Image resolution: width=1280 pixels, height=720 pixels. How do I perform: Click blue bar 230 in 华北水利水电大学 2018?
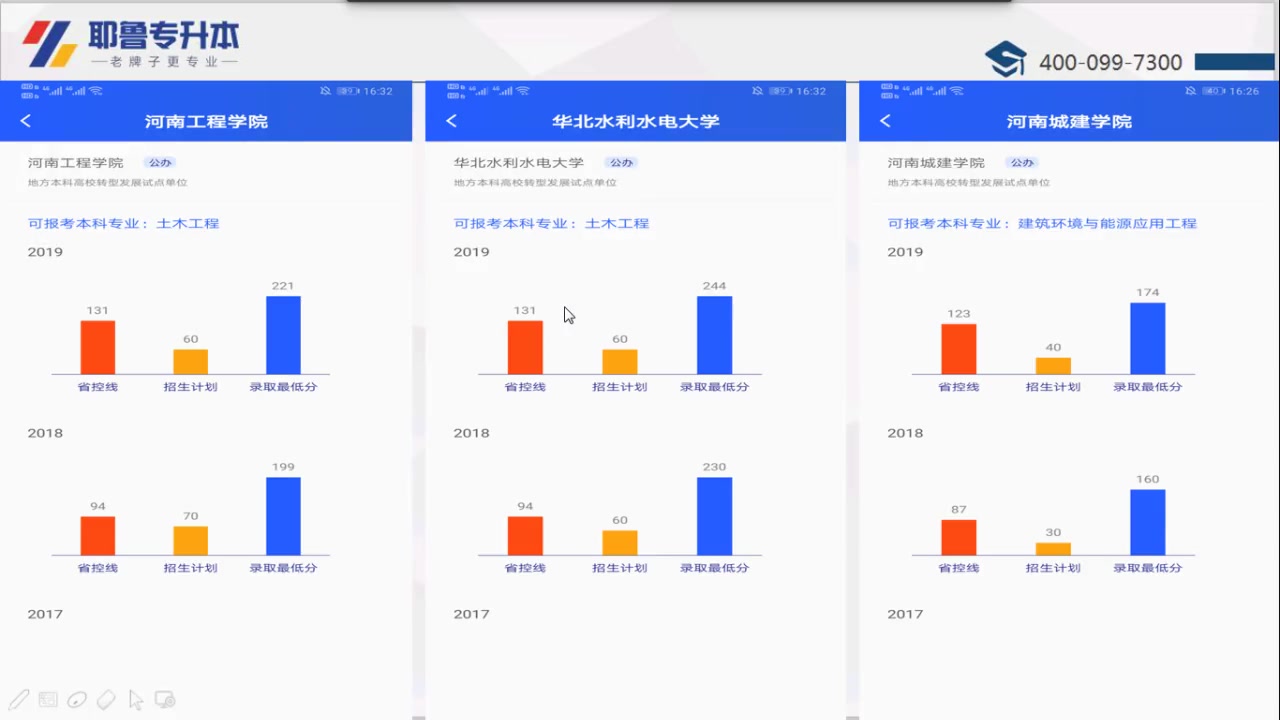(714, 516)
